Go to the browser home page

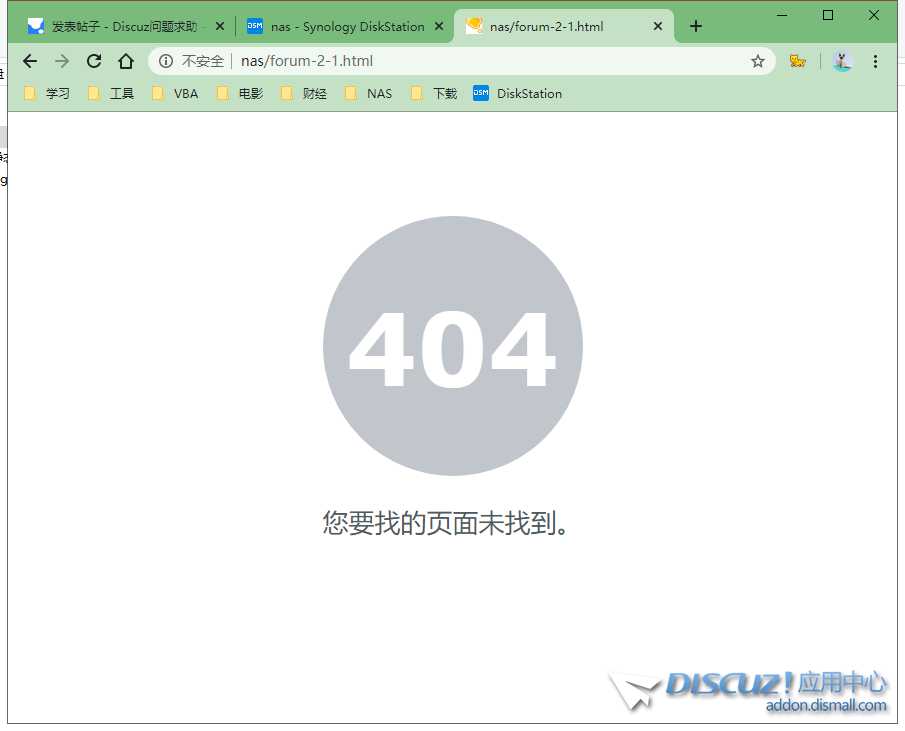pos(126,61)
